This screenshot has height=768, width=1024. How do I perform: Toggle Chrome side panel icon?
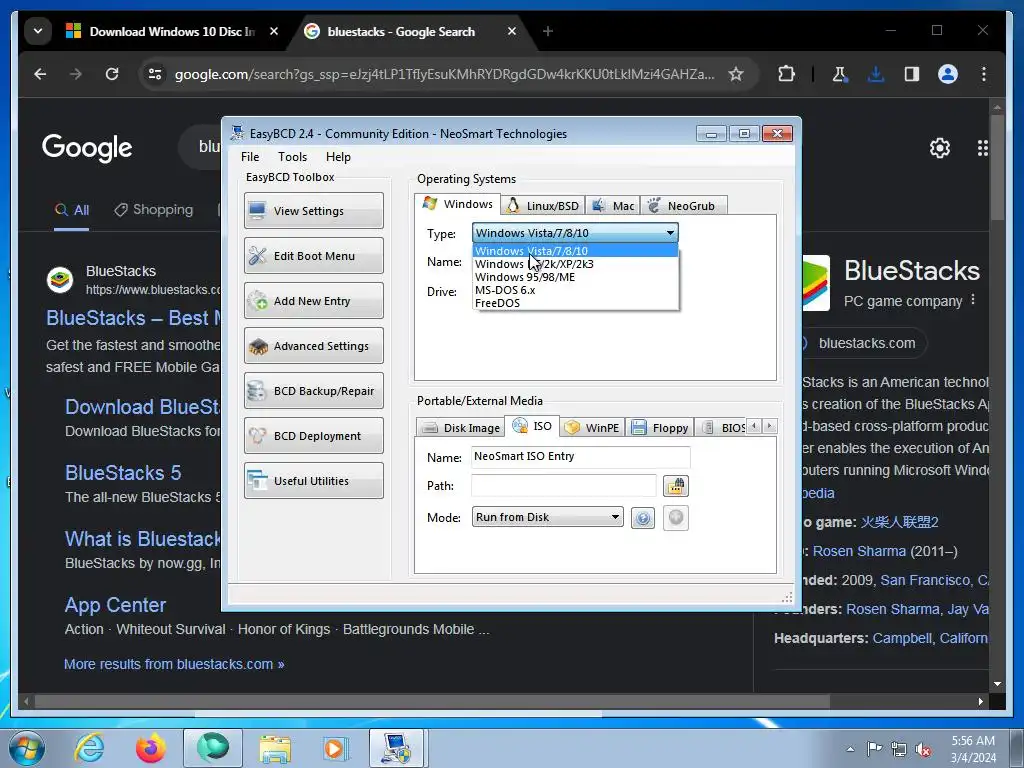tap(912, 74)
